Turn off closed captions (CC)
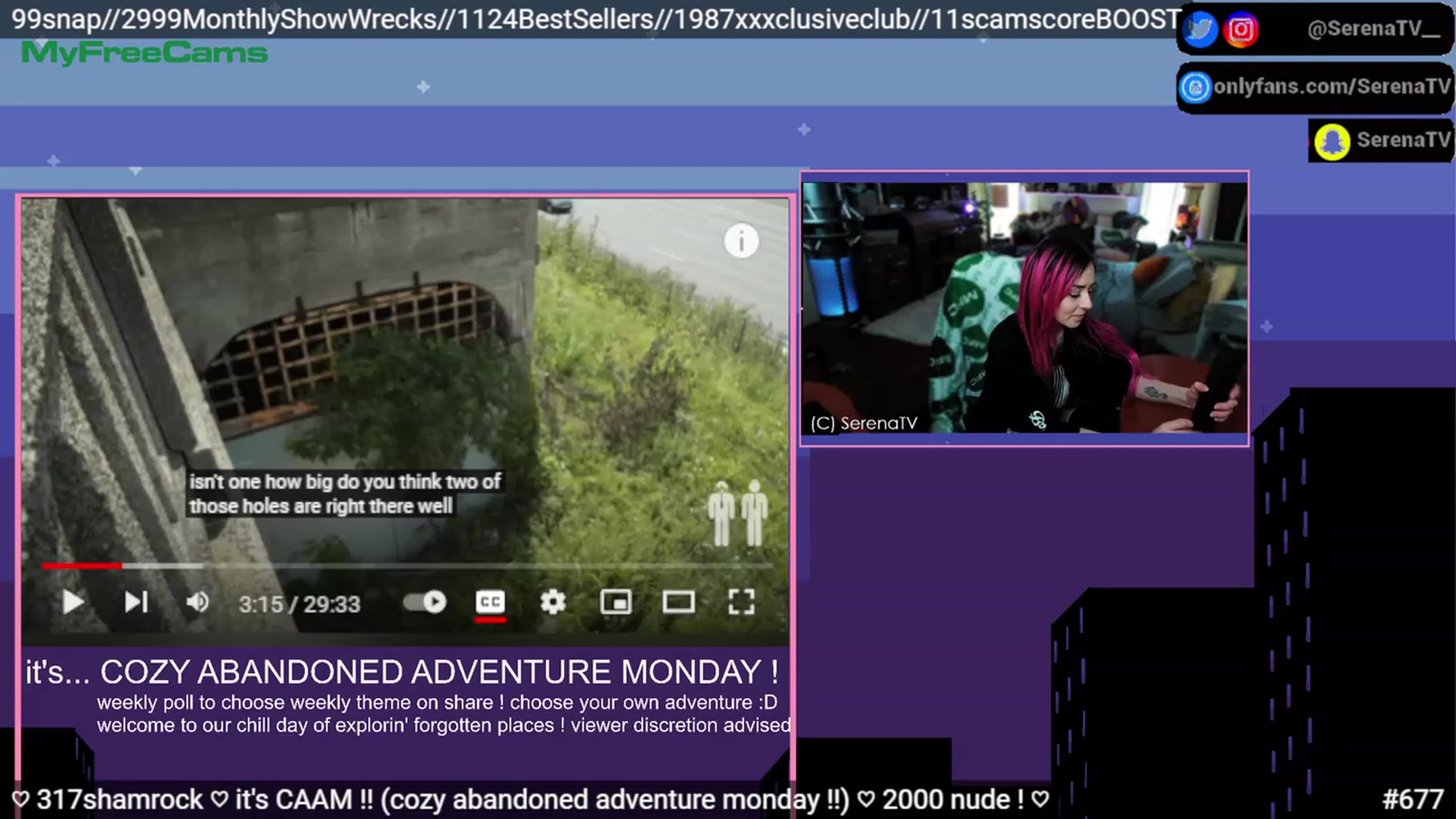Screen dimensions: 1456x819 (x=490, y=603)
